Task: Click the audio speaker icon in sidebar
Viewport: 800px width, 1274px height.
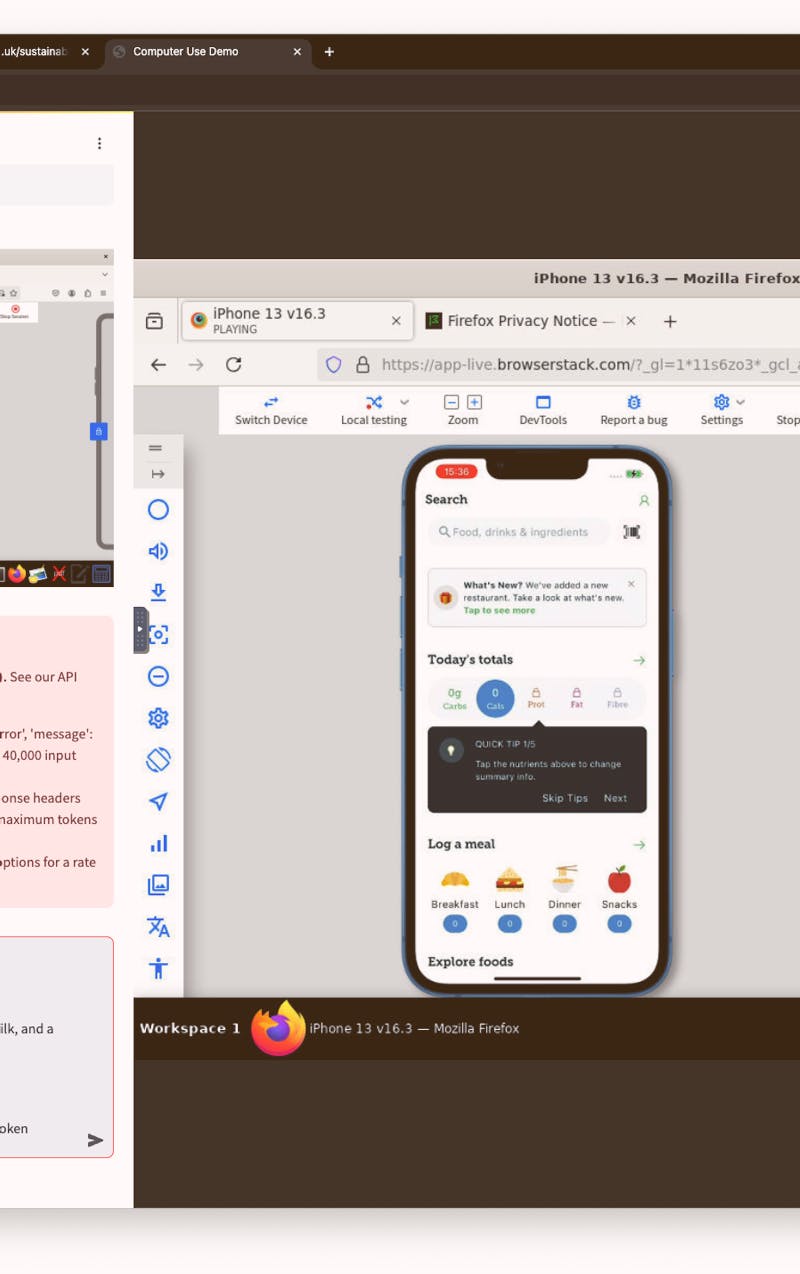Action: (x=158, y=551)
